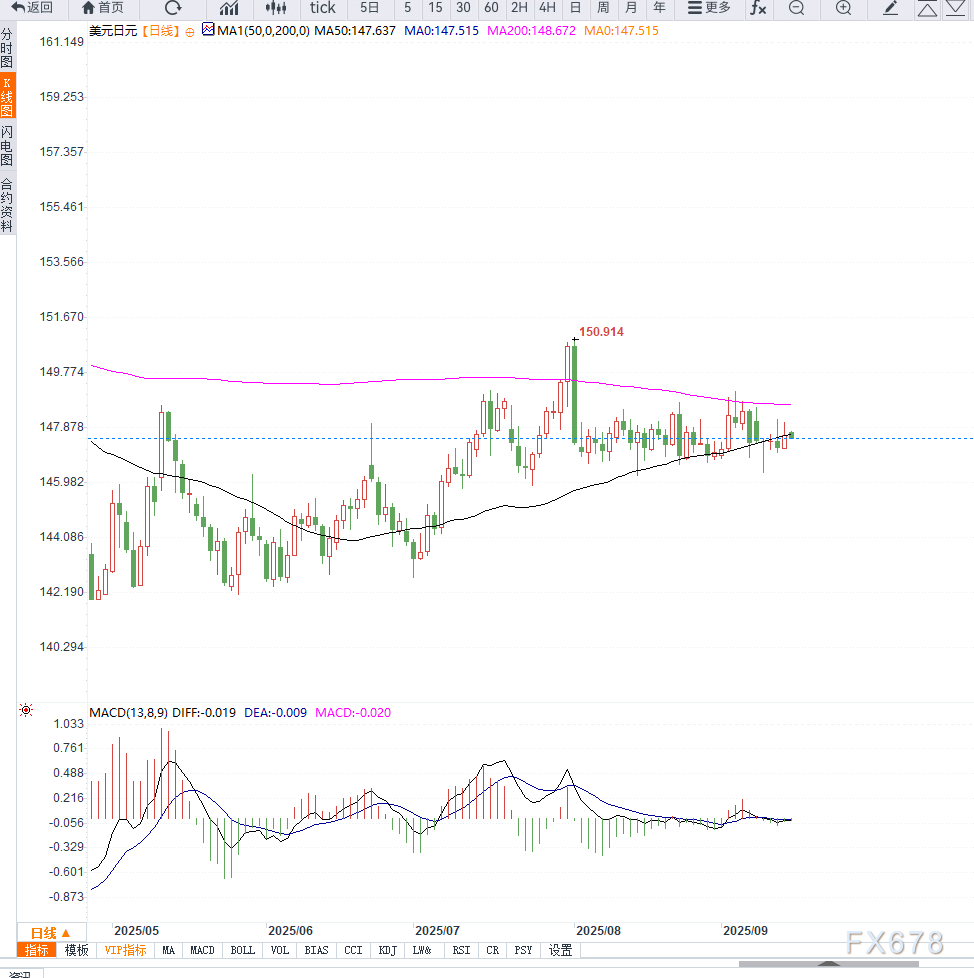This screenshot has width=974, height=978.
Task: Open the 更多 dropdown menu
Action: pyautogui.click(x=710, y=8)
